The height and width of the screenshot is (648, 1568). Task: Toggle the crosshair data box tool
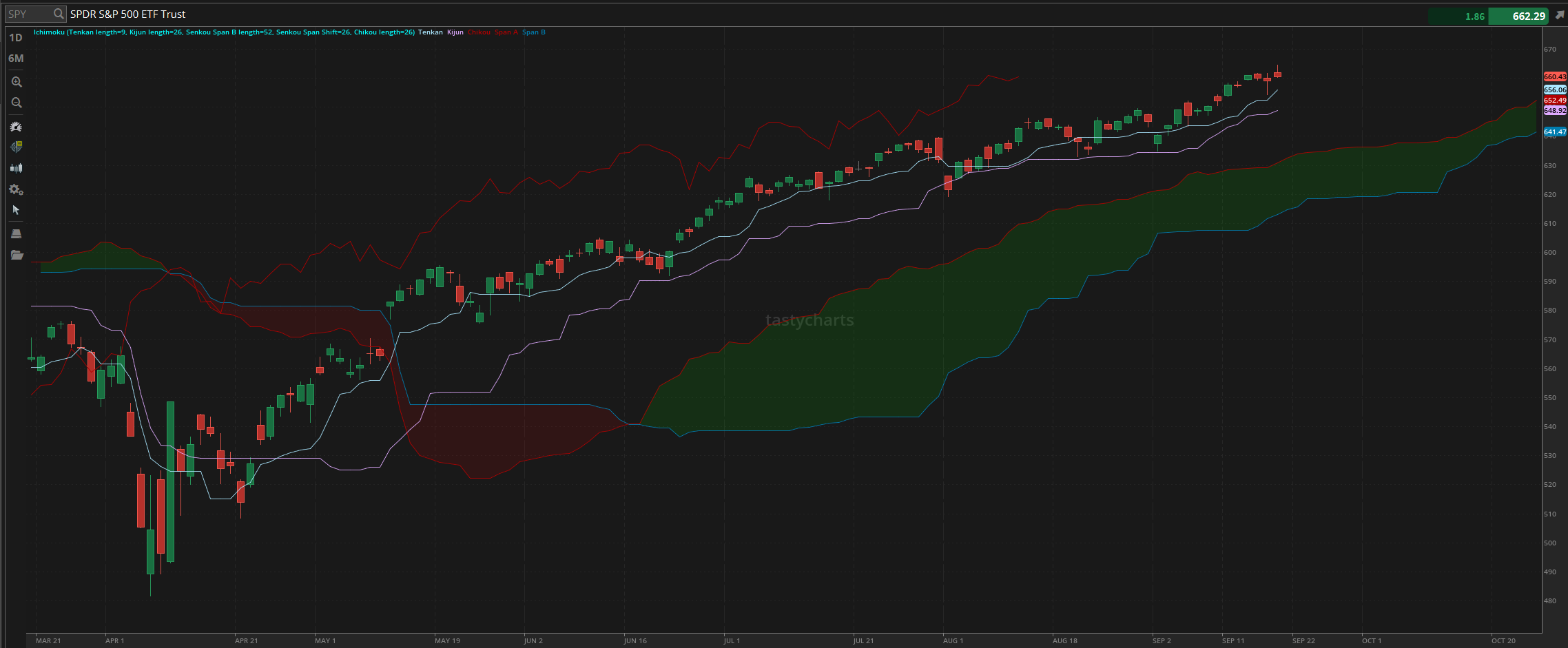coord(17,147)
